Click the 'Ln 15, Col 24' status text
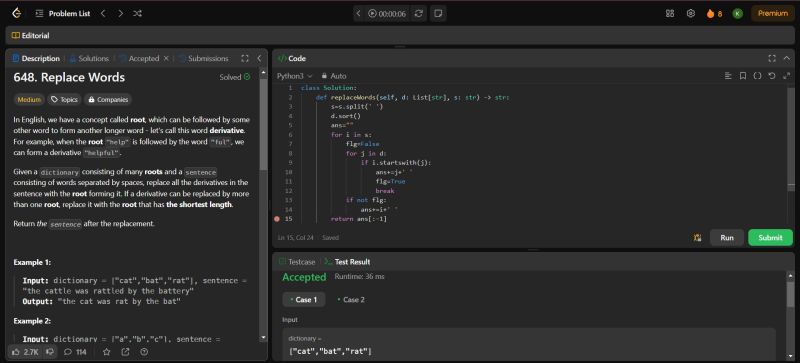This screenshot has height=363, width=800. click(x=296, y=238)
